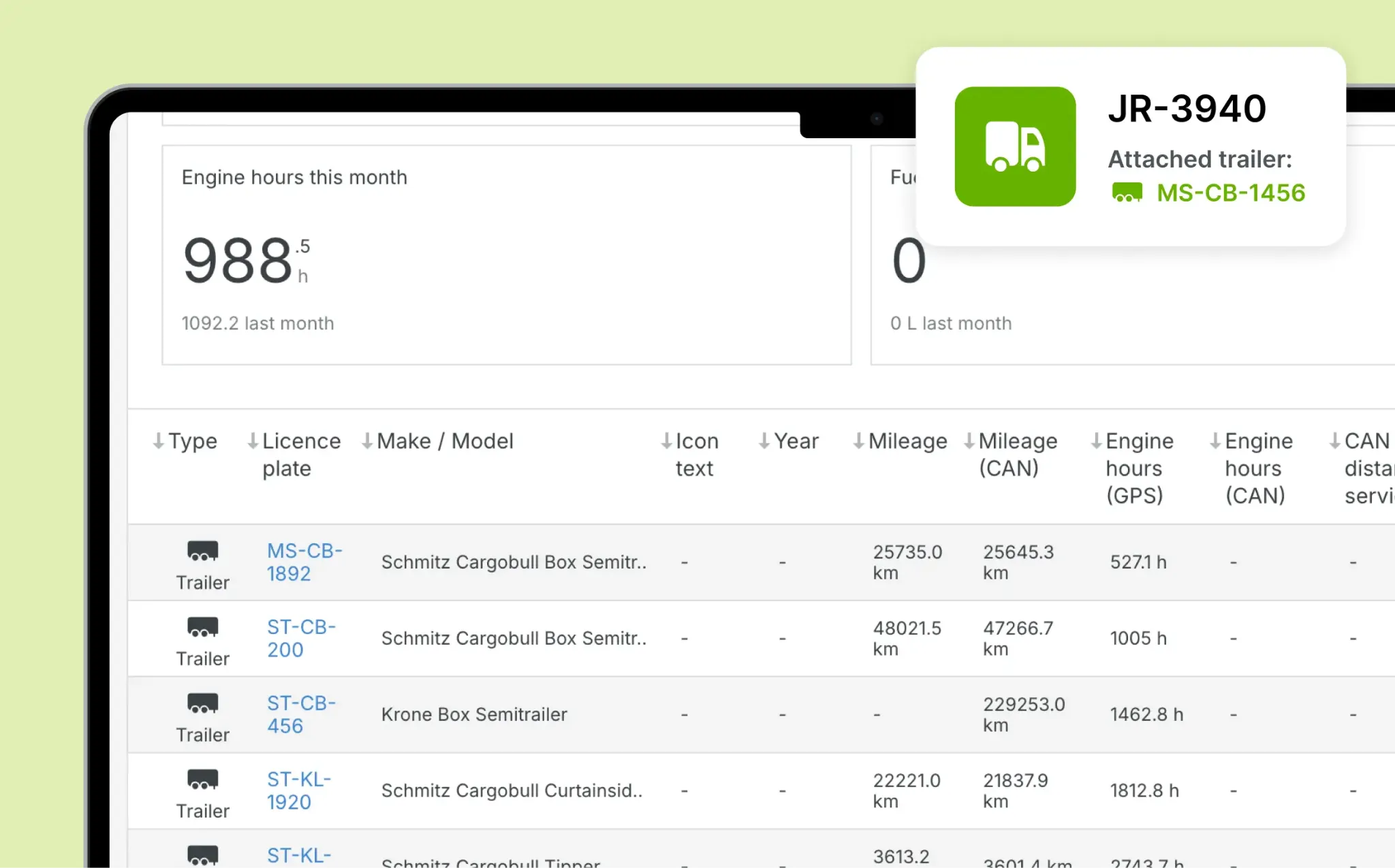
Task: Open the ST-CB-200 licence plate link
Action: pyautogui.click(x=300, y=638)
